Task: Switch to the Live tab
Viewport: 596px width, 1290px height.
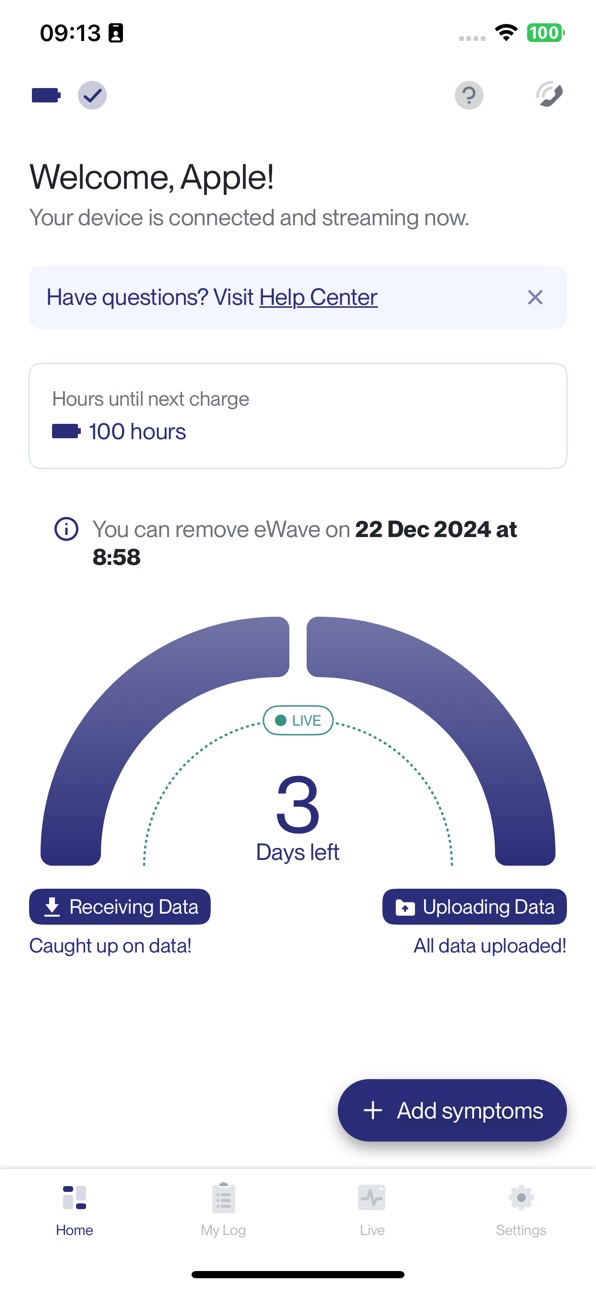Action: click(372, 1210)
